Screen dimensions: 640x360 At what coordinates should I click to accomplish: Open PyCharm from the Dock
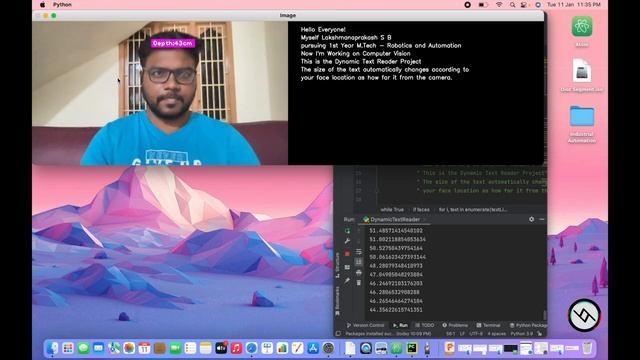(x=412, y=348)
